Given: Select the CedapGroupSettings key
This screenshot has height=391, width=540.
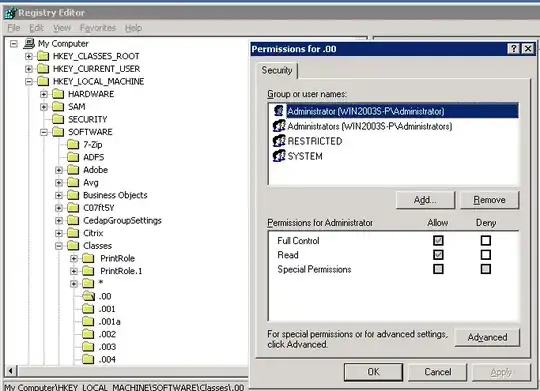Looking at the screenshot, I should (x=122, y=220).
